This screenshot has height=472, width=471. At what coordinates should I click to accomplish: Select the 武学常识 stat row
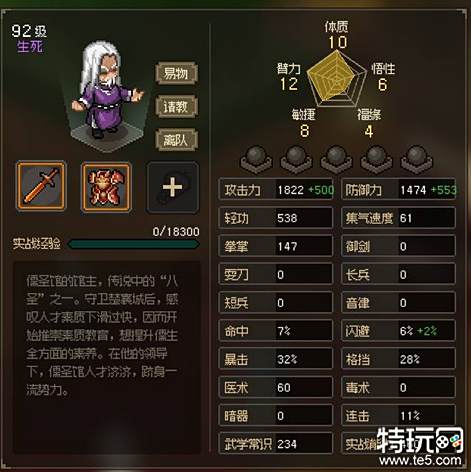276,444
